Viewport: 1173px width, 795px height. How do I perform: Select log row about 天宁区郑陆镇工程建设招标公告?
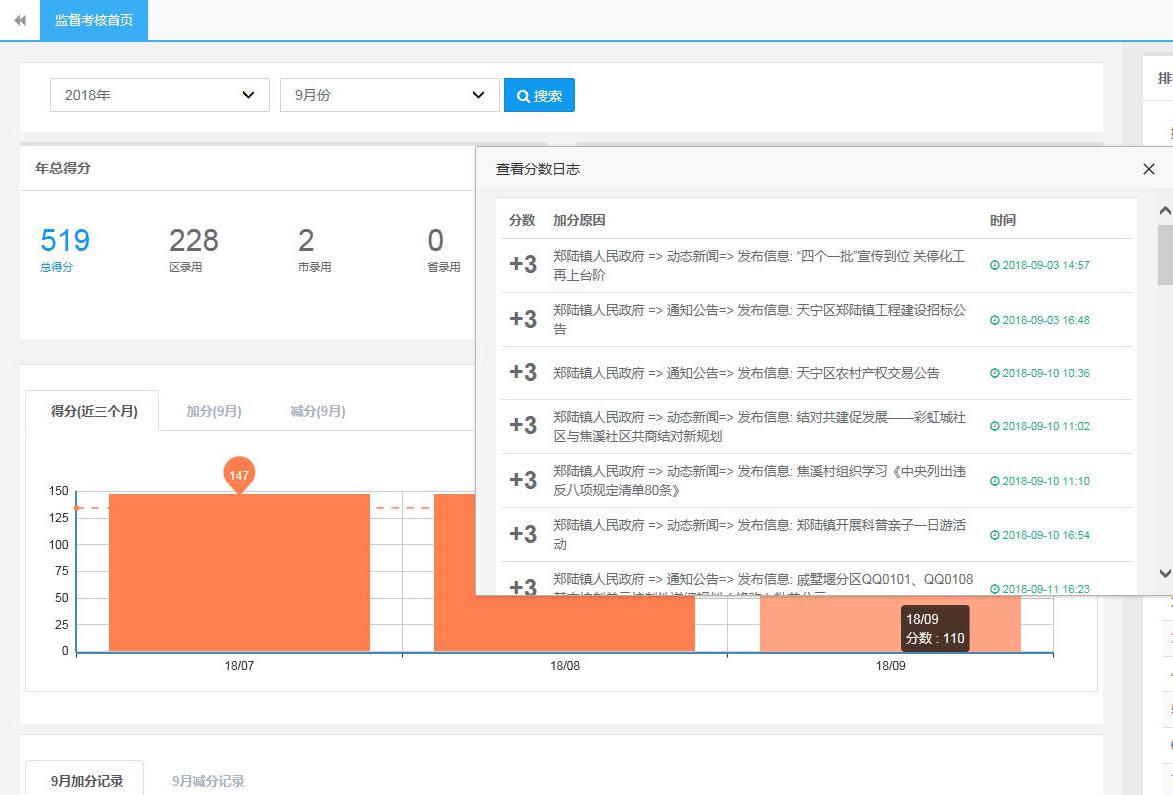click(x=816, y=319)
